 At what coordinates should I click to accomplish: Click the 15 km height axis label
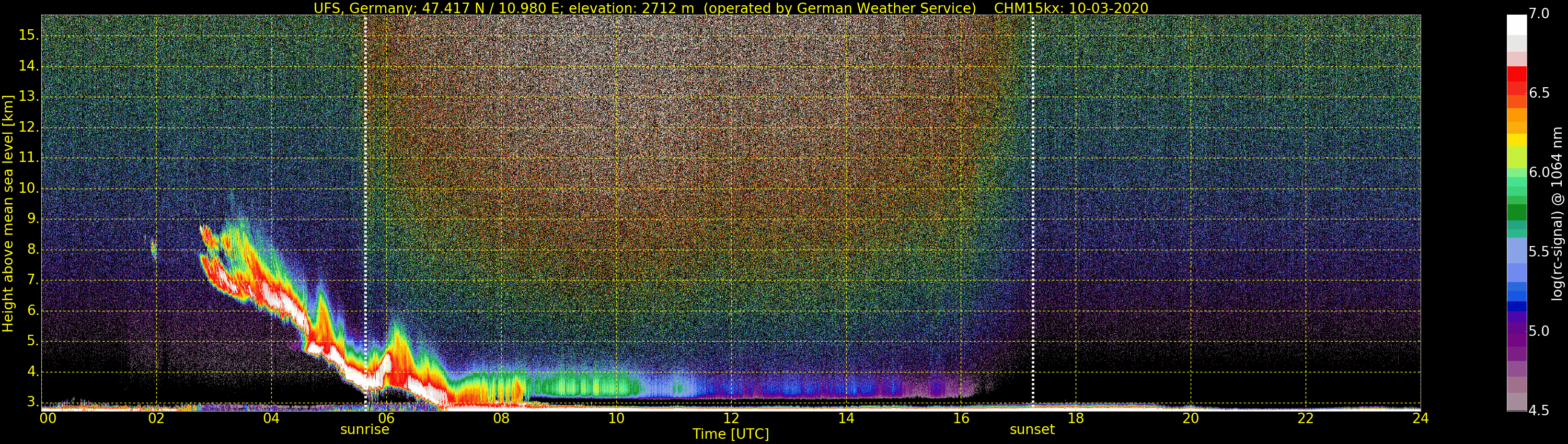click(x=29, y=36)
